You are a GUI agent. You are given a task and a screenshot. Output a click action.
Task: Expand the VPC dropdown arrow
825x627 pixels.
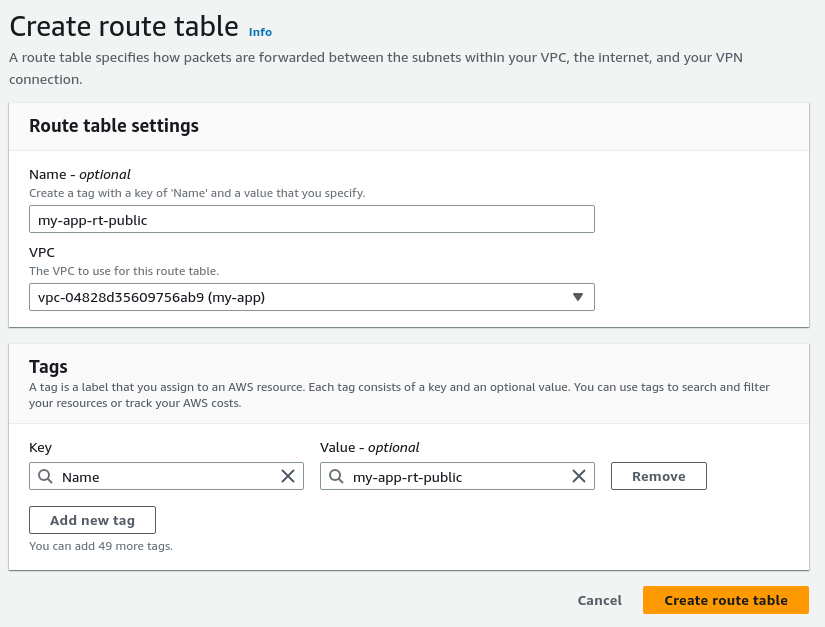click(x=578, y=297)
